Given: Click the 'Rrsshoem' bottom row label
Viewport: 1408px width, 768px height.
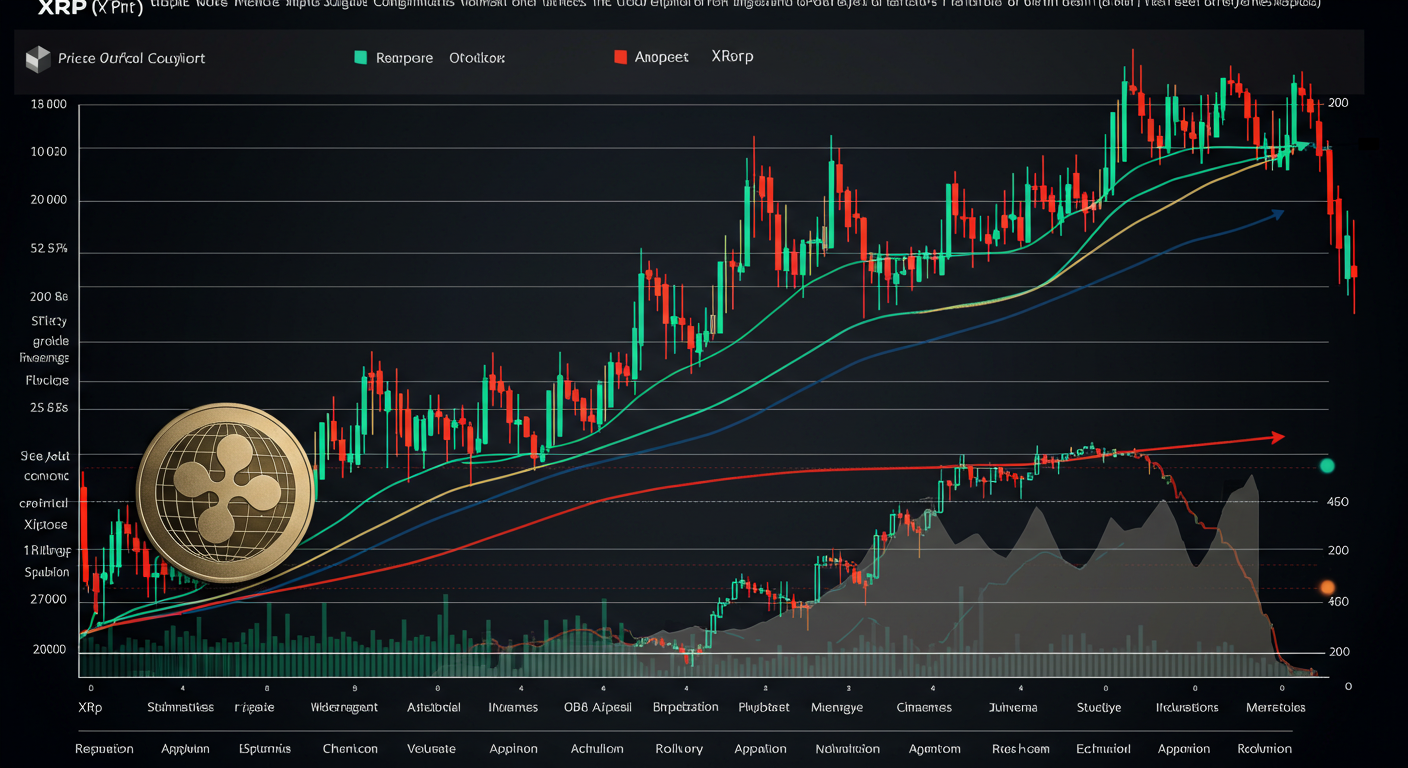Looking at the screenshot, I should [x=1019, y=748].
